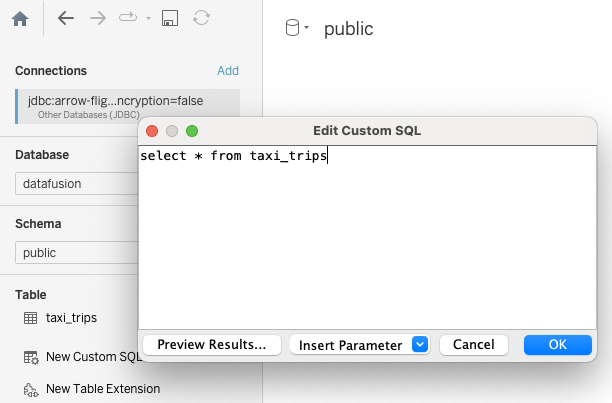Close the dialog with the red button
Image resolution: width=612 pixels, height=403 pixels.
pos(153,131)
